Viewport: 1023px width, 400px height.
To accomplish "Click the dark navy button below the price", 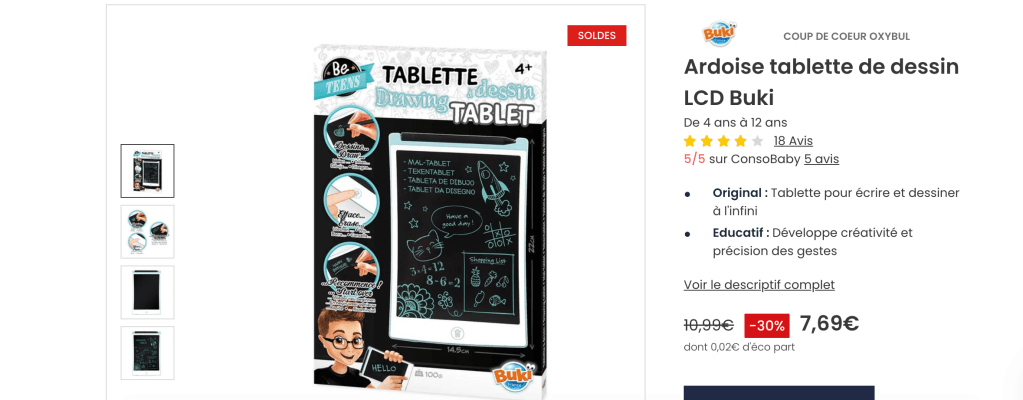I will (x=779, y=393).
